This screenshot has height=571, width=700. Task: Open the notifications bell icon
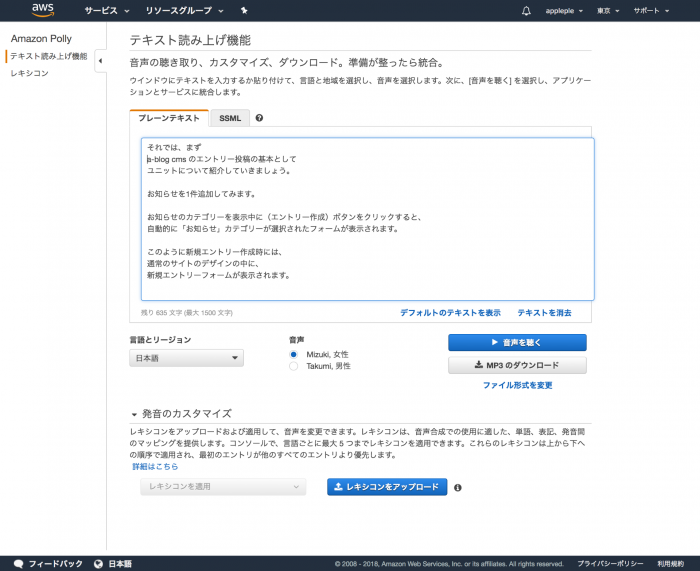coord(526,11)
